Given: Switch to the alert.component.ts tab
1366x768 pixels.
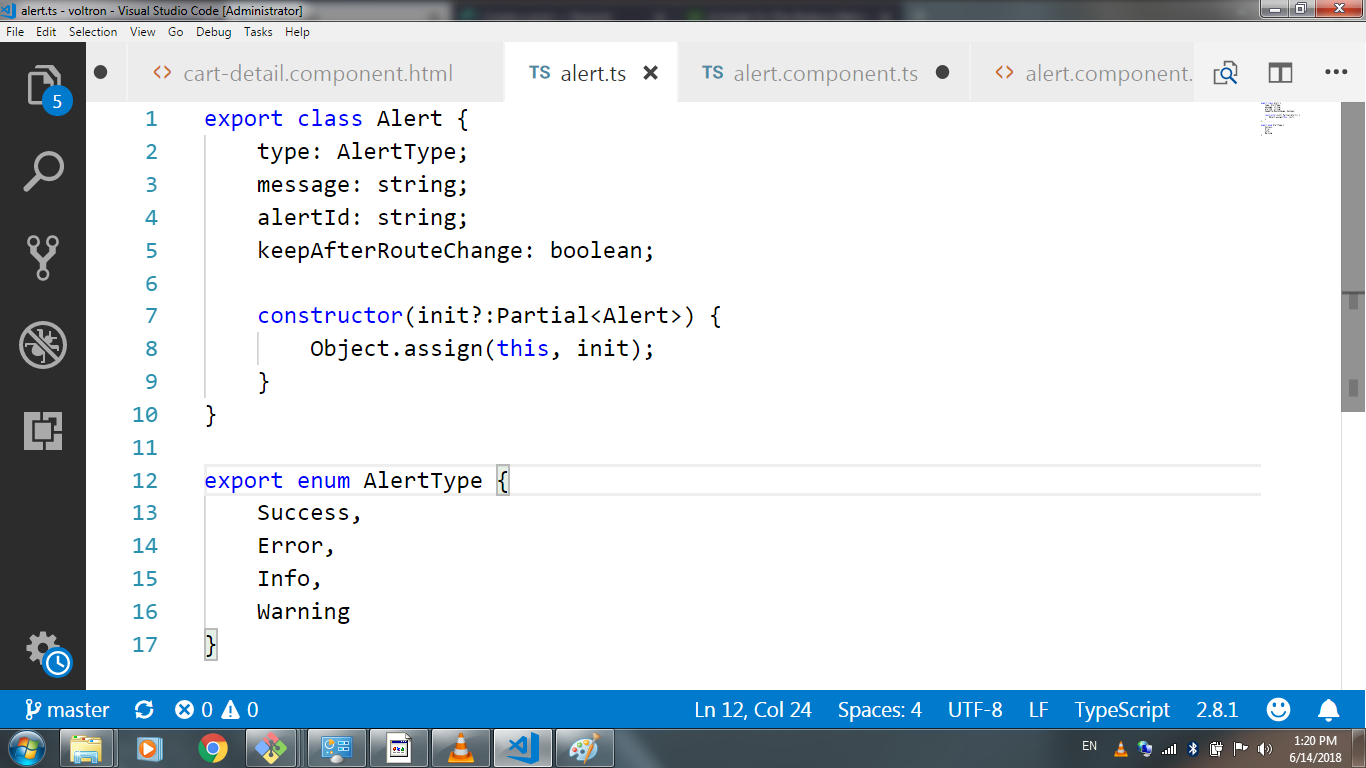Looking at the screenshot, I should [x=823, y=73].
